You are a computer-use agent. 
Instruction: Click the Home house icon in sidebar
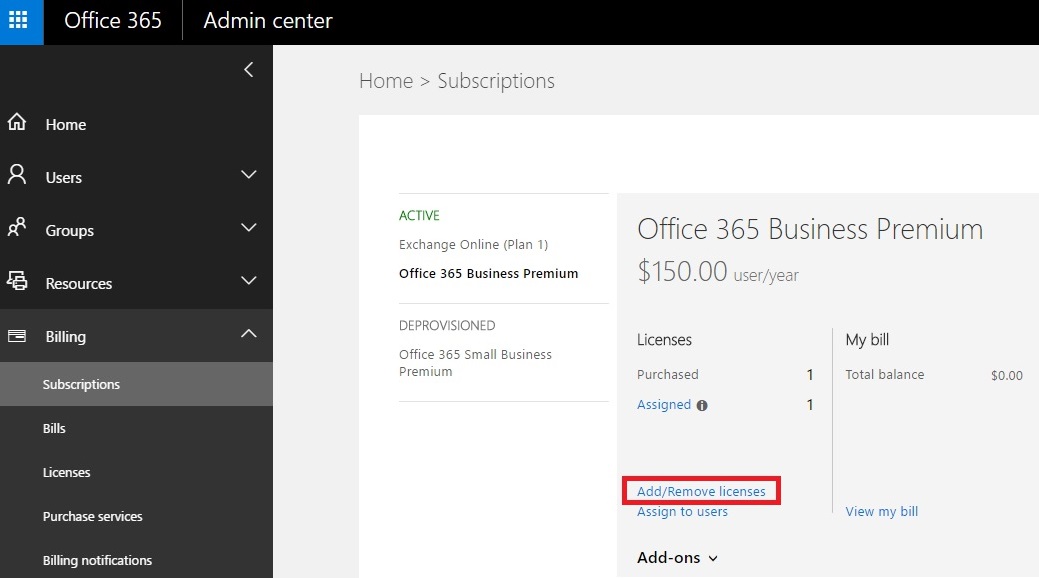[17, 123]
